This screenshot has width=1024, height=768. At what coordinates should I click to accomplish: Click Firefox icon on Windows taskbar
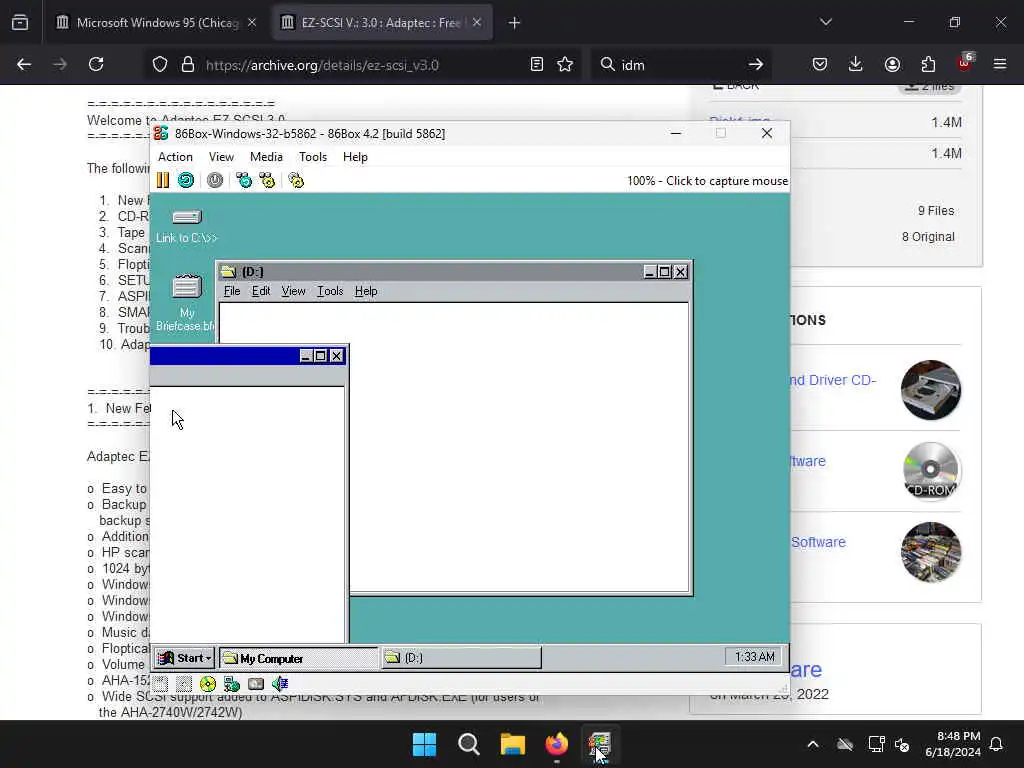click(556, 744)
